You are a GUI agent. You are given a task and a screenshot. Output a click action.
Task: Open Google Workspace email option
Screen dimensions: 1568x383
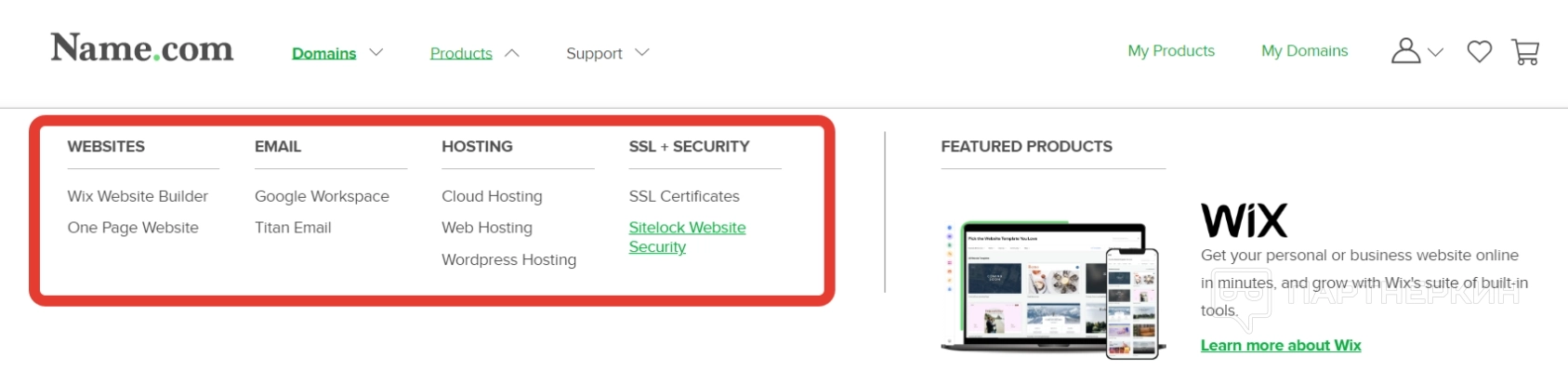[x=322, y=196]
